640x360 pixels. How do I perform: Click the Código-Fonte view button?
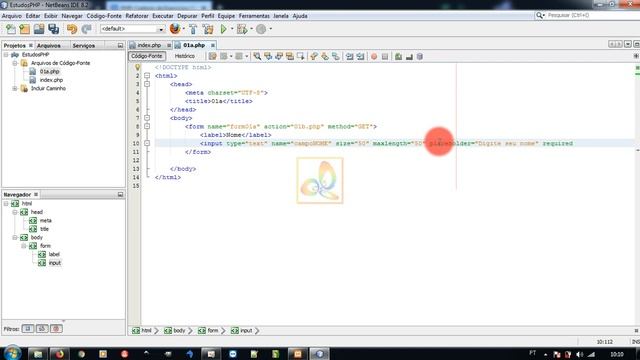(147, 56)
